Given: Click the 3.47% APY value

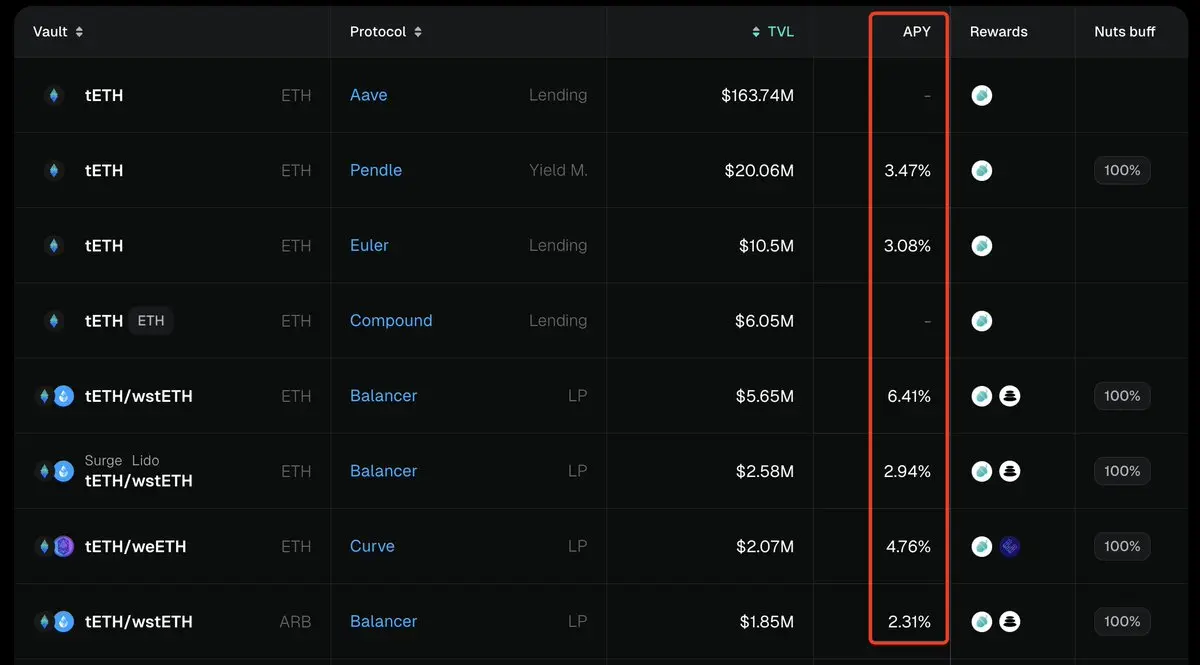Looking at the screenshot, I should 908,170.
